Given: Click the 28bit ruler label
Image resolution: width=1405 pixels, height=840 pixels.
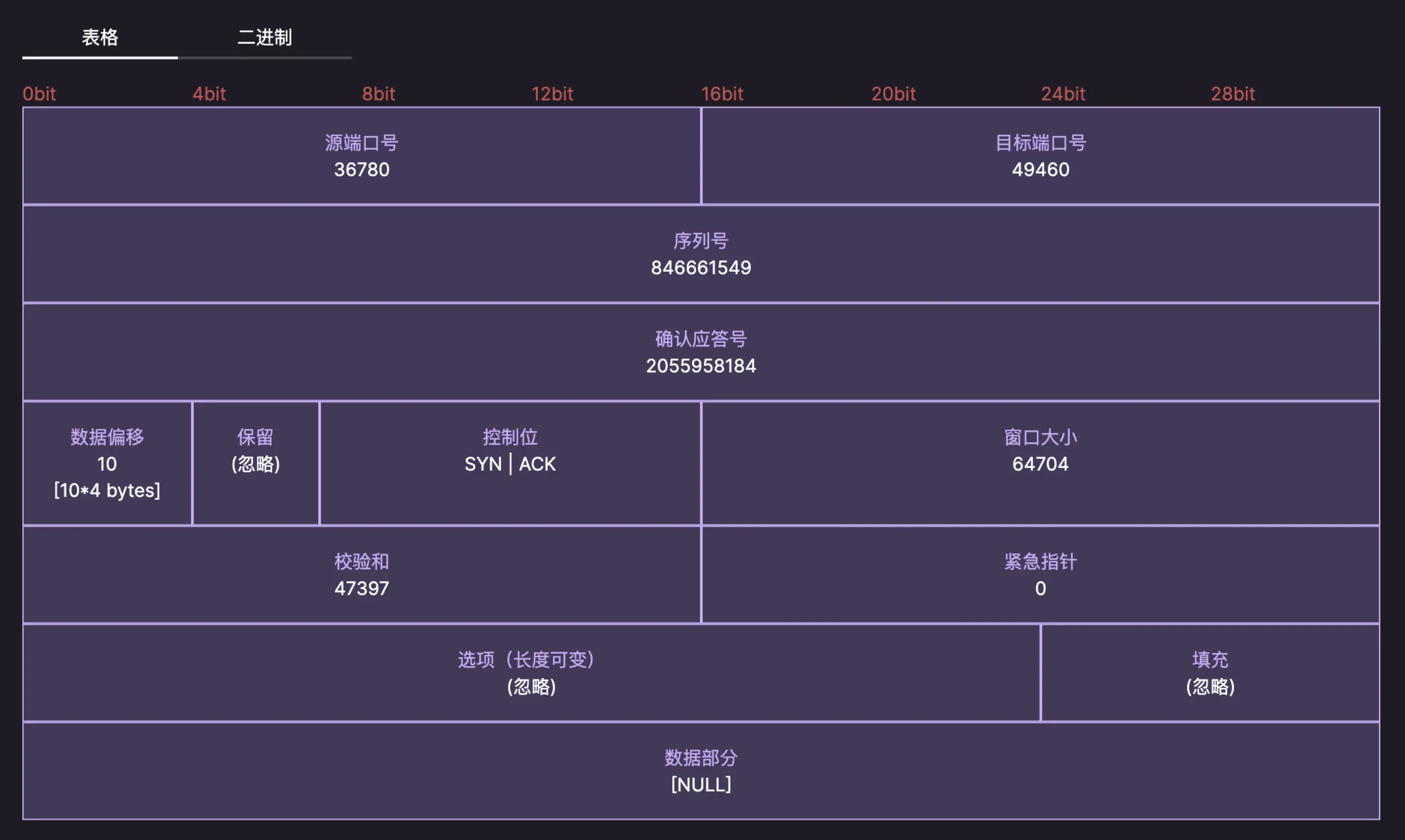Looking at the screenshot, I should tap(1233, 93).
